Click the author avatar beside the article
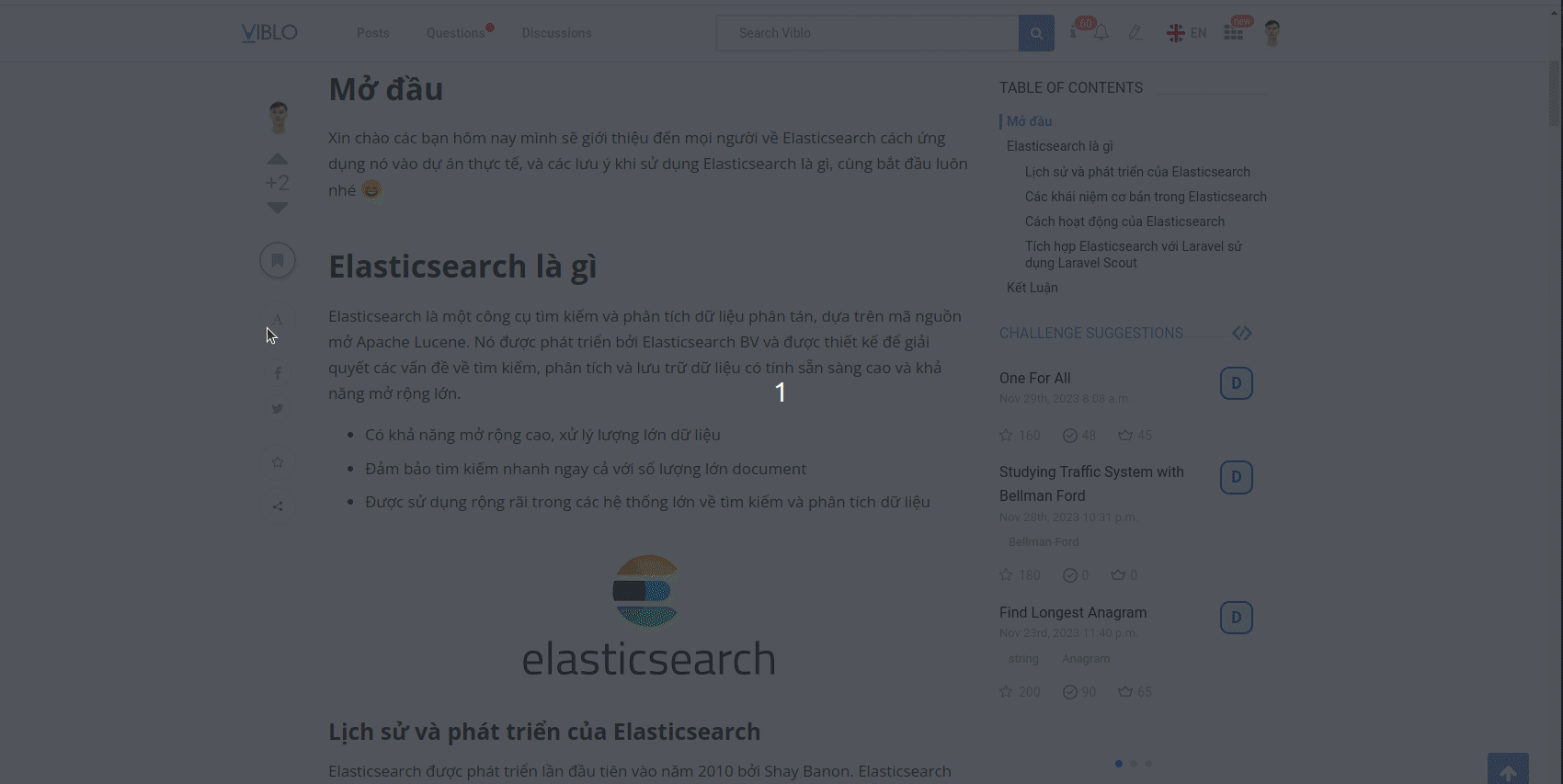This screenshot has width=1563, height=784. pyautogui.click(x=278, y=118)
